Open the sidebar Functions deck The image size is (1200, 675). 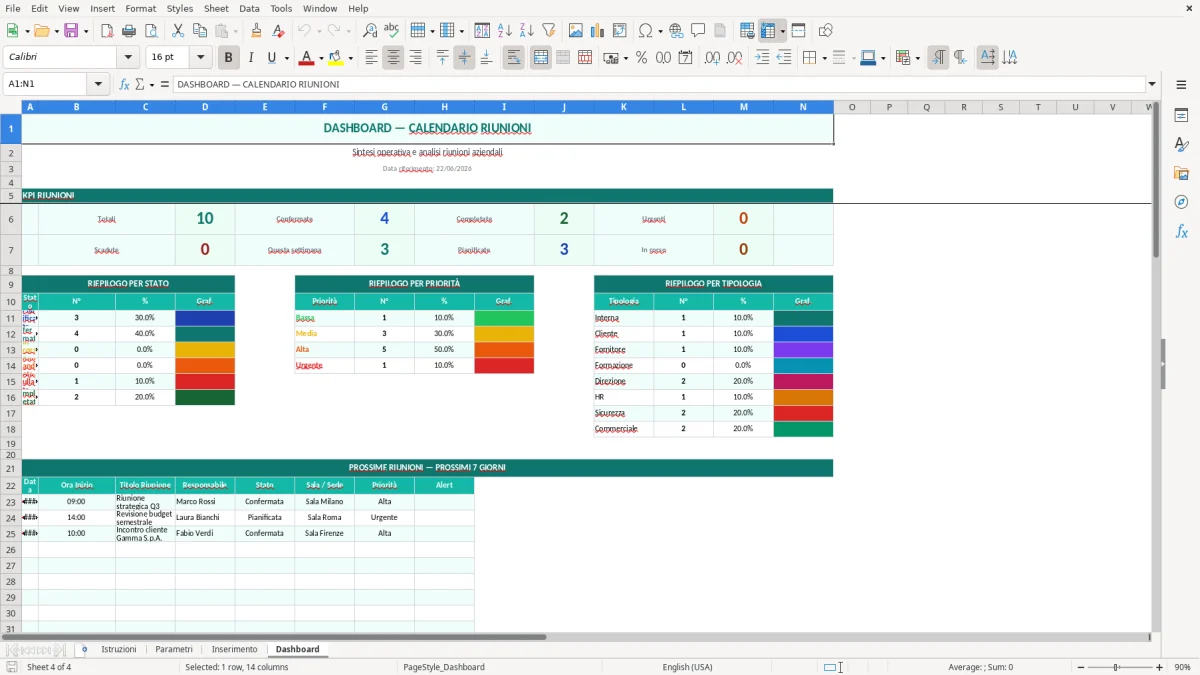click(x=1181, y=232)
